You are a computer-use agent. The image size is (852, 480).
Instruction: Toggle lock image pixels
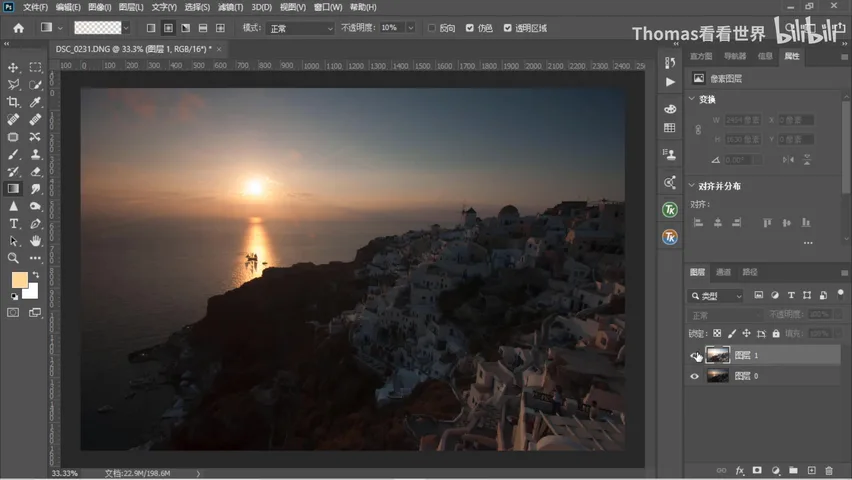pos(732,333)
